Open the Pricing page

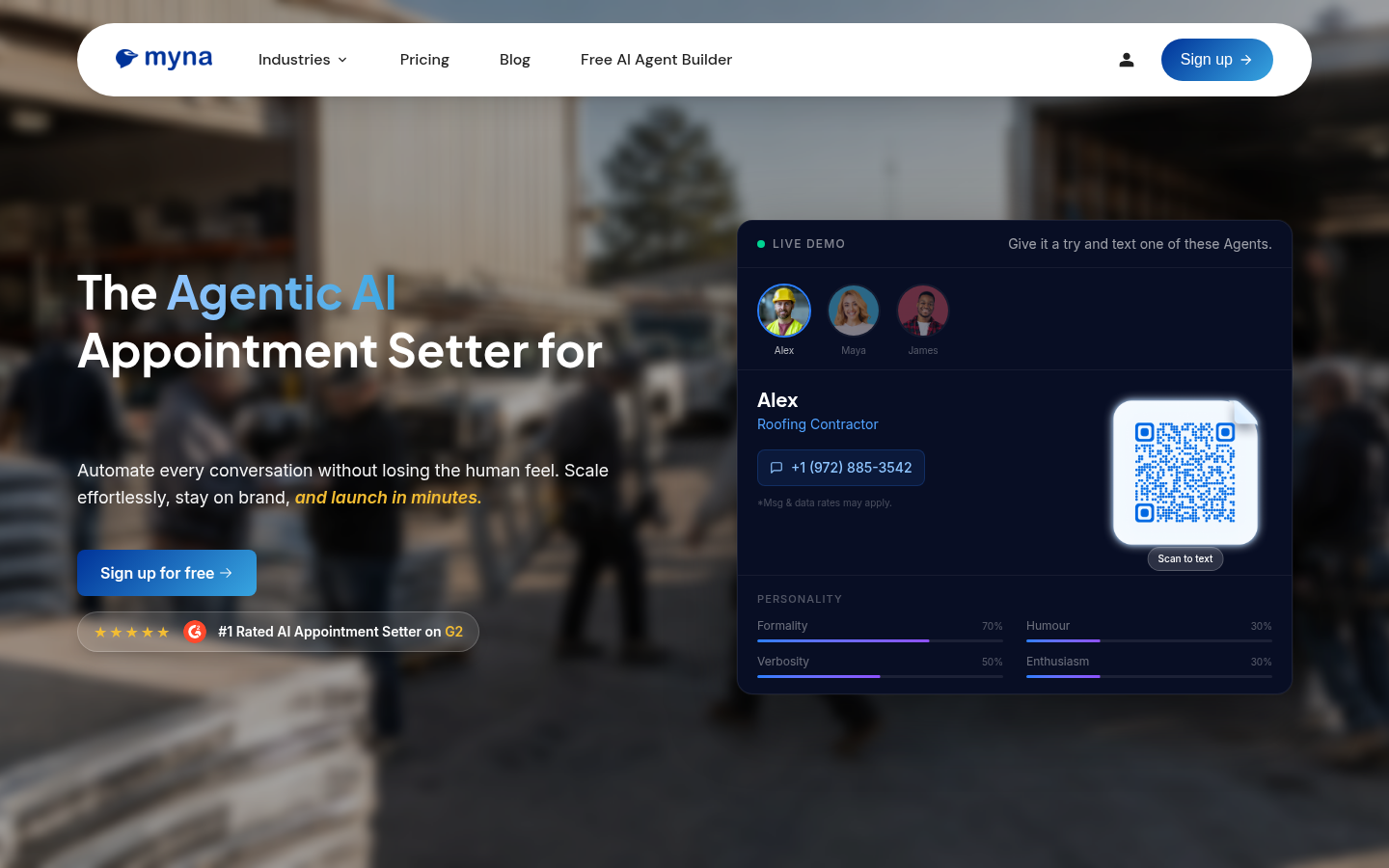[424, 60]
